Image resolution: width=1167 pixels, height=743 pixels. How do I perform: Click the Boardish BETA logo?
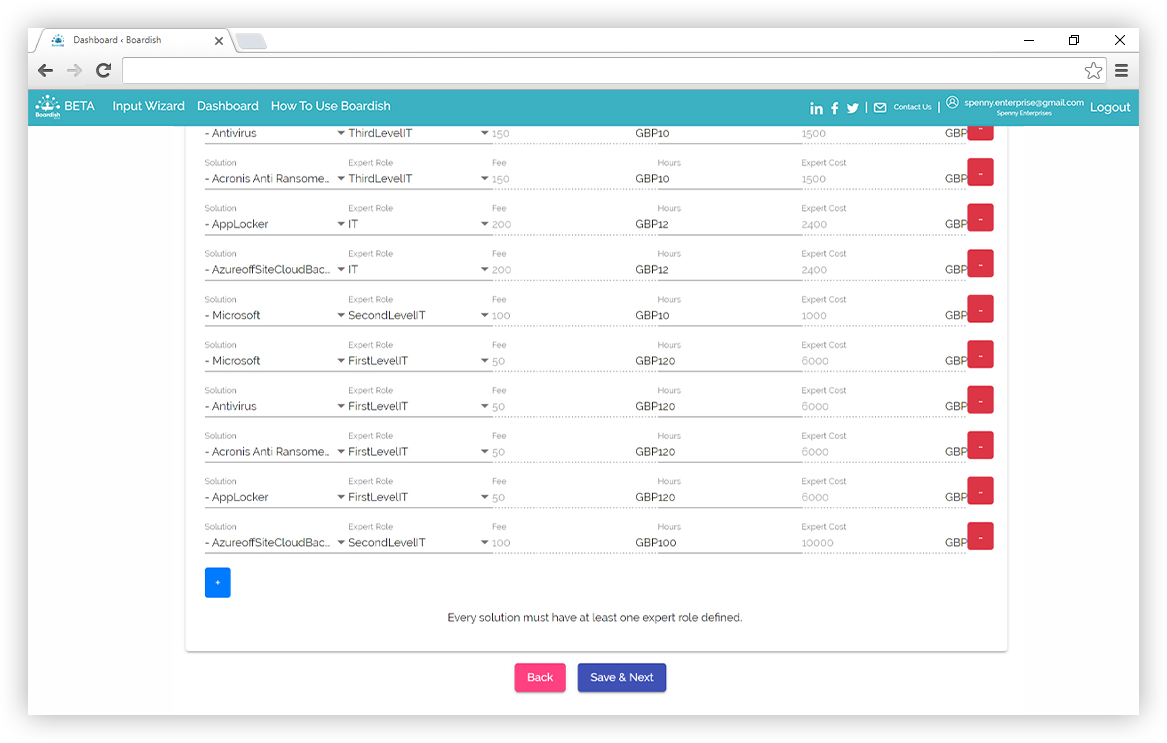click(x=65, y=106)
